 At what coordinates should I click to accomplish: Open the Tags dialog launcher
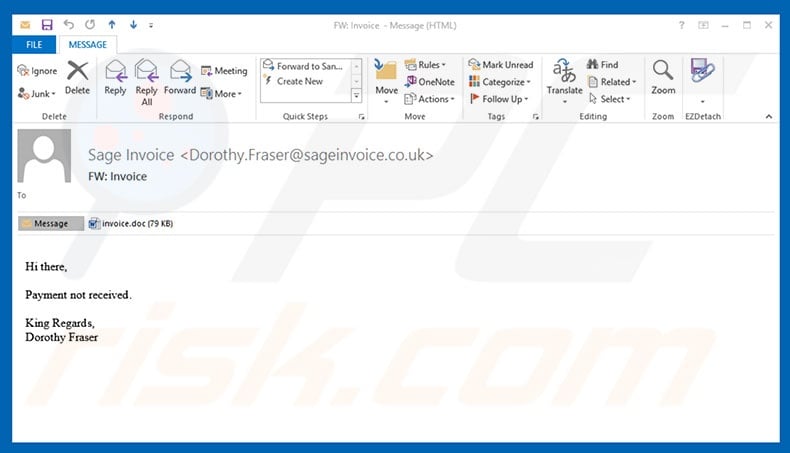click(x=536, y=117)
